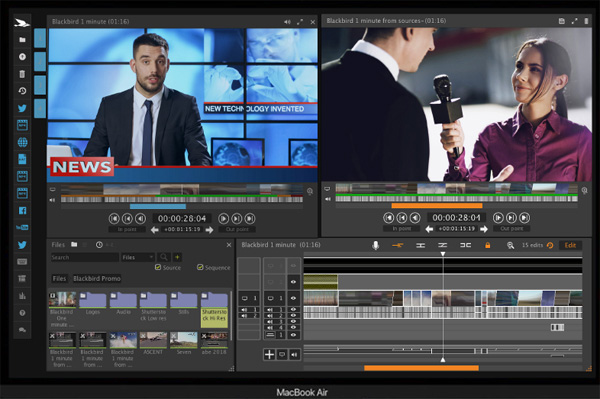Toggle the eye visibility on video track 1
Screen dimensions: 600x399
[x=293, y=298]
